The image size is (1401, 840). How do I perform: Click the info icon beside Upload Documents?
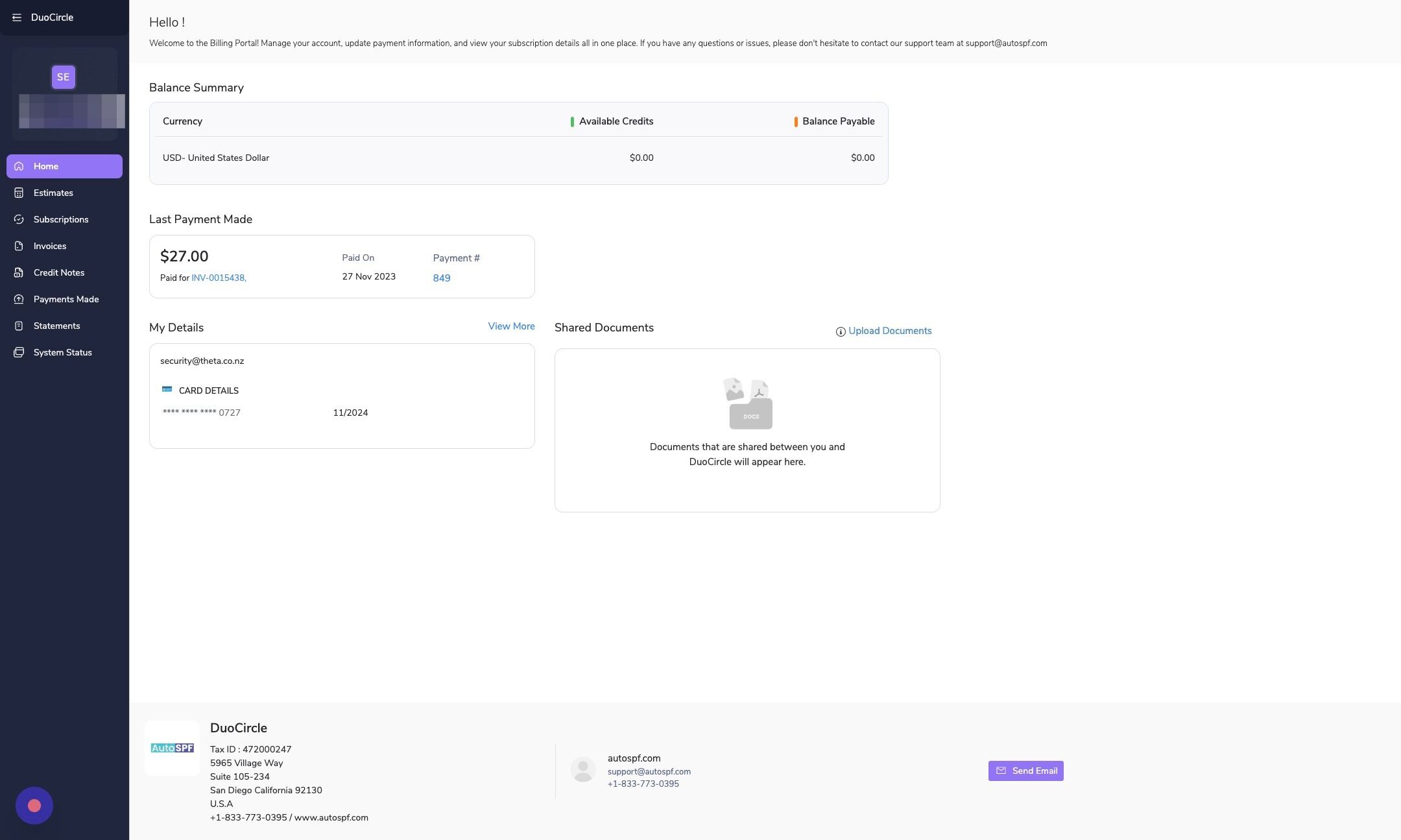(841, 331)
